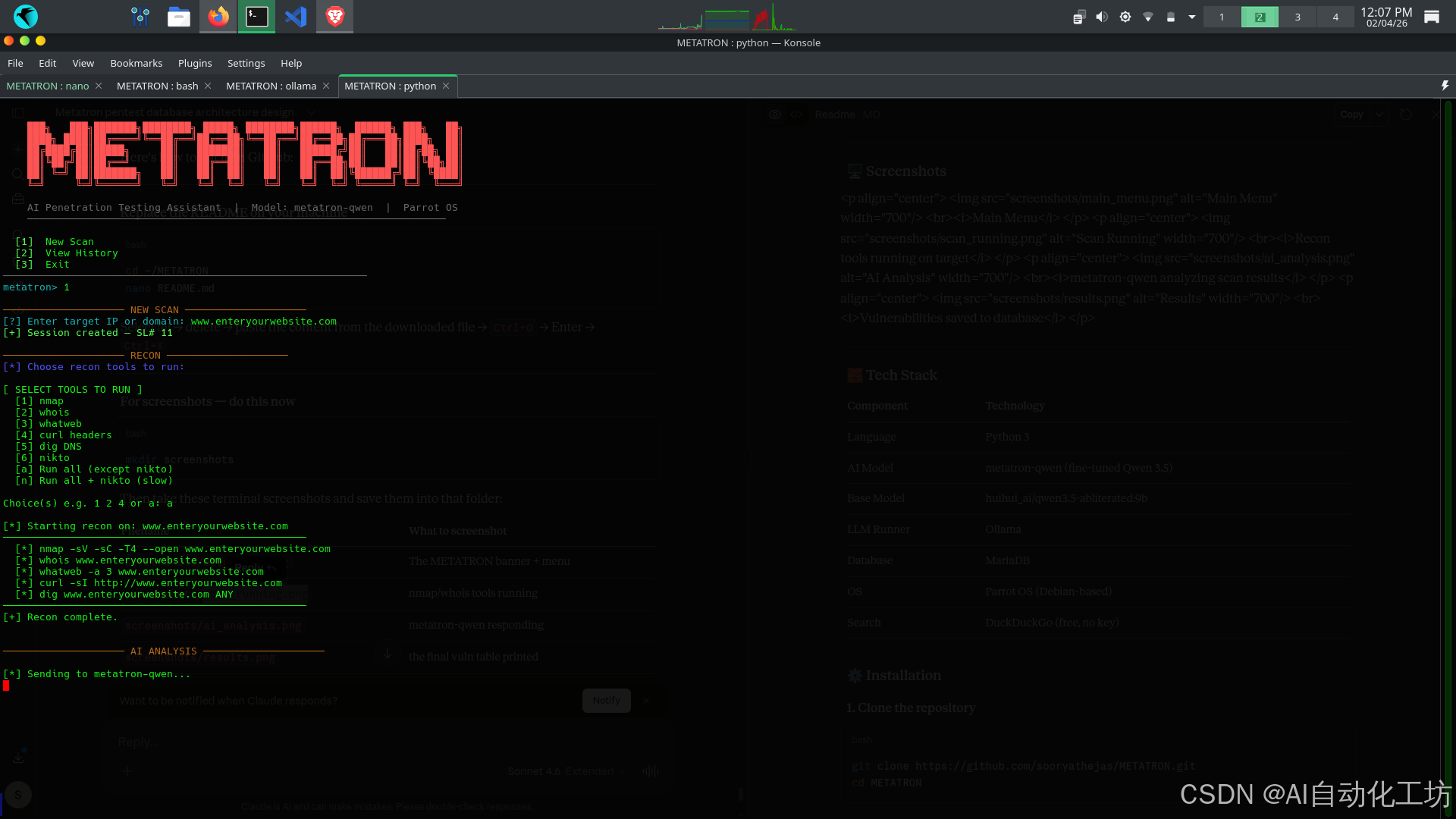Launch the Firefox browser from the panel
The width and height of the screenshot is (1456, 819).
click(218, 16)
